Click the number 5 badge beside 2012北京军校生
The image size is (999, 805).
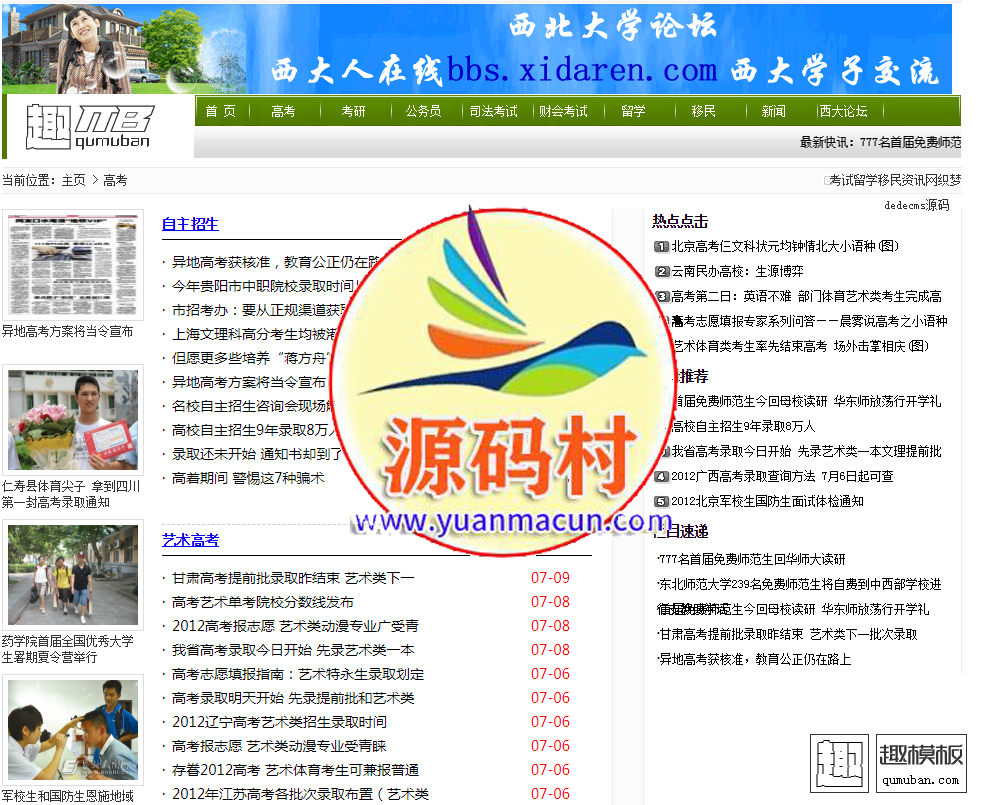click(661, 502)
